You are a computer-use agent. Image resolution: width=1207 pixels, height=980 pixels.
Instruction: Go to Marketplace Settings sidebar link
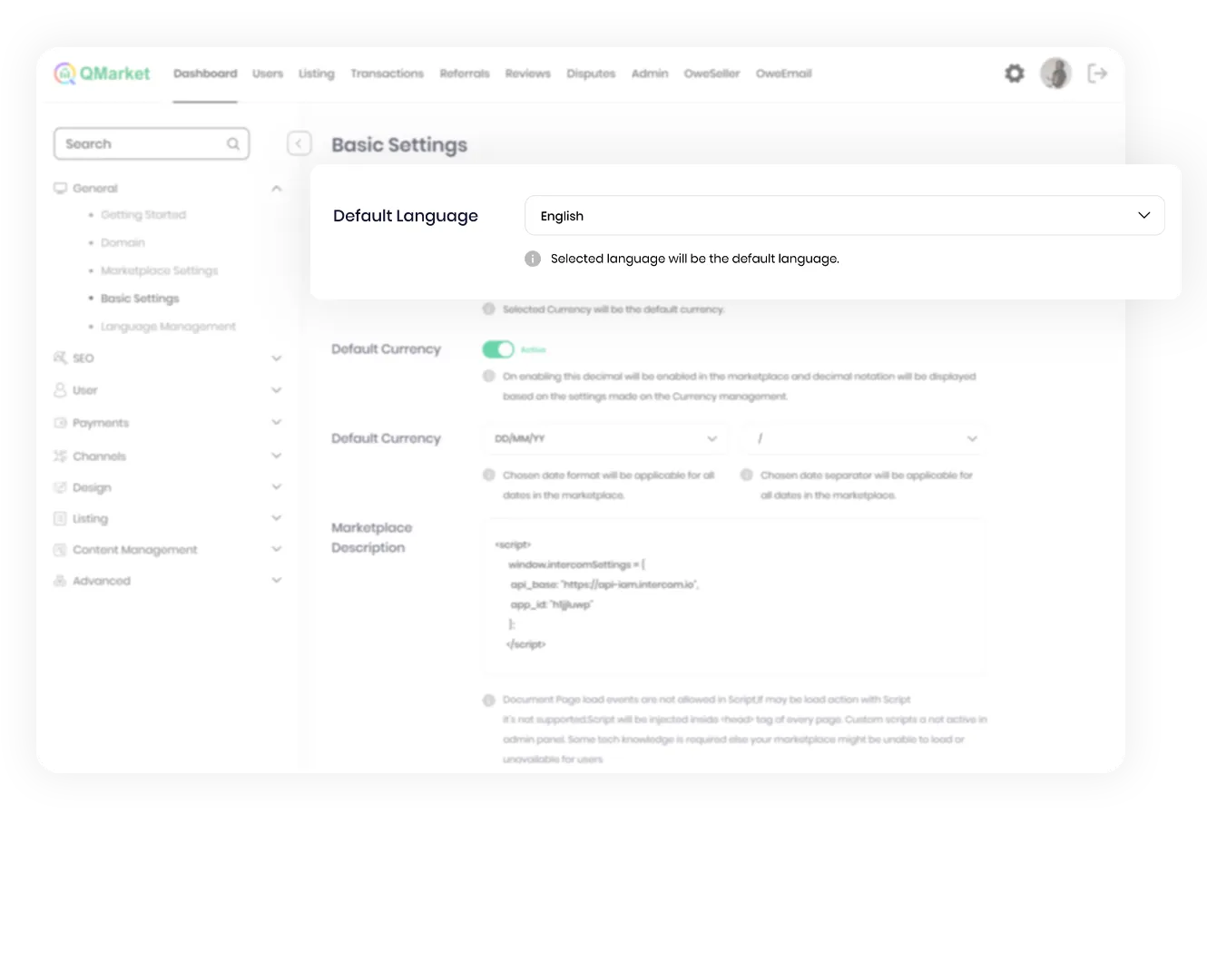[159, 270]
